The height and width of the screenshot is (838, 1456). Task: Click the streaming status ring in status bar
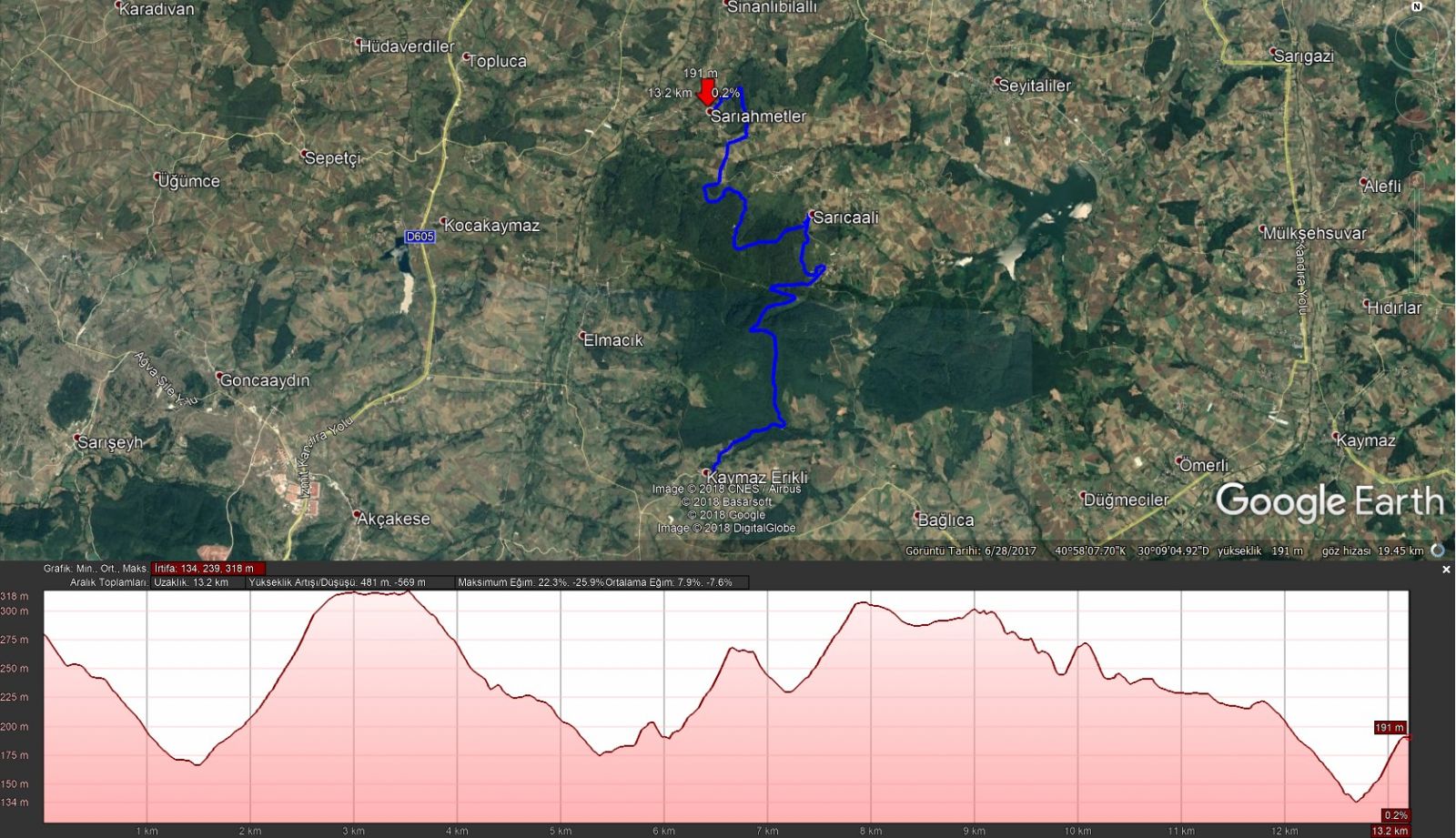[x=1438, y=550]
